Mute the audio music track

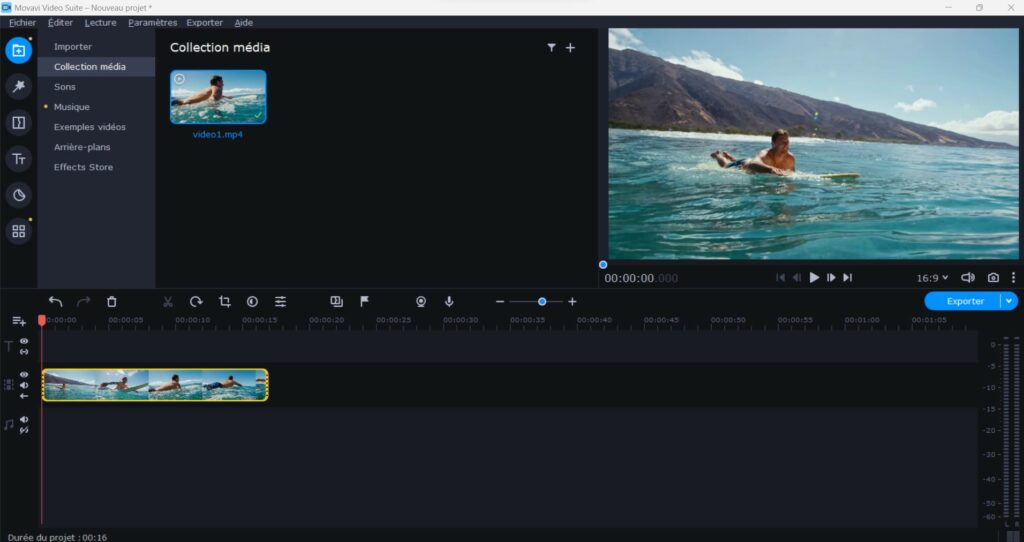[24, 420]
